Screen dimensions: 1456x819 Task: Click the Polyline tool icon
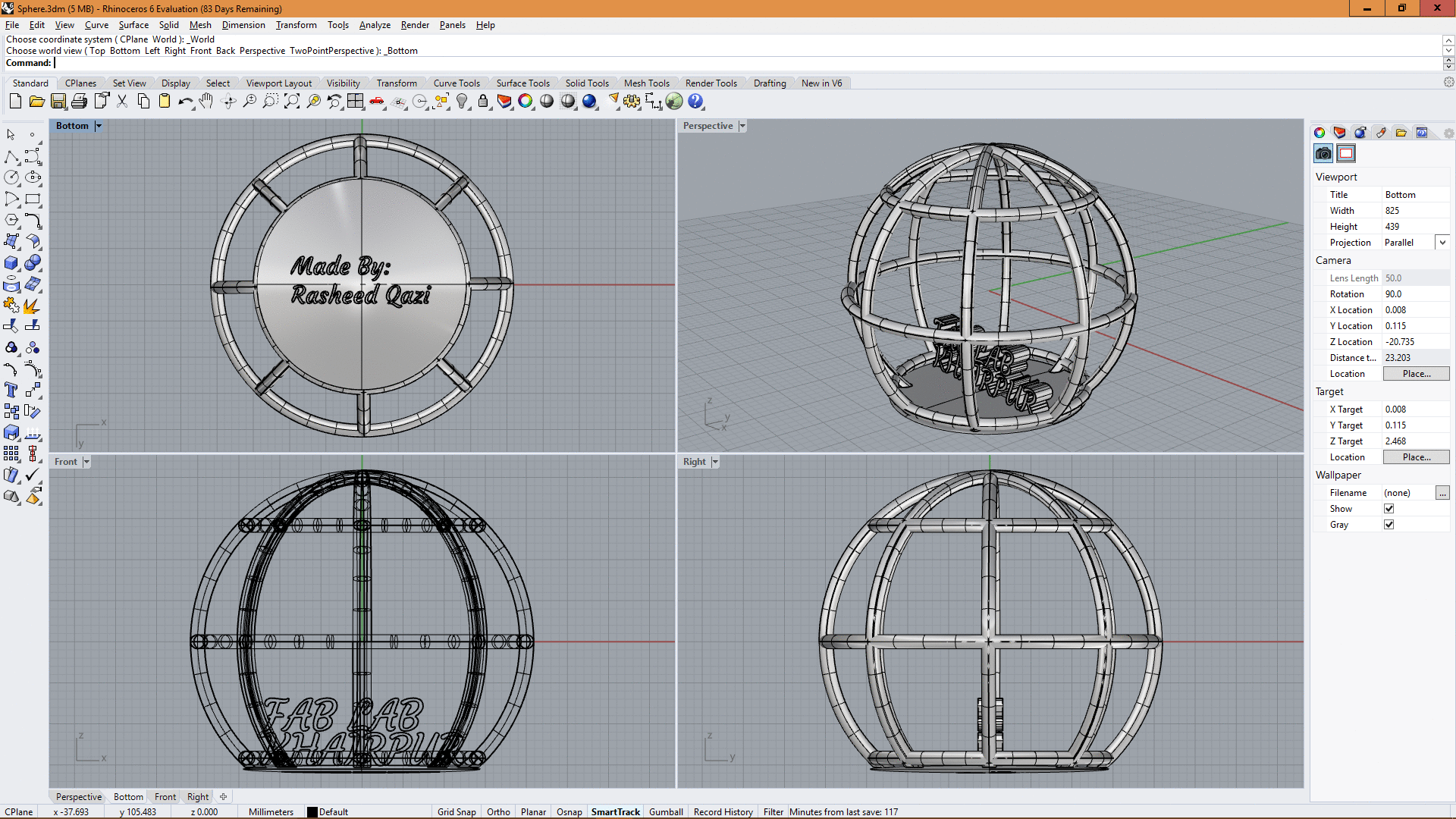11,157
